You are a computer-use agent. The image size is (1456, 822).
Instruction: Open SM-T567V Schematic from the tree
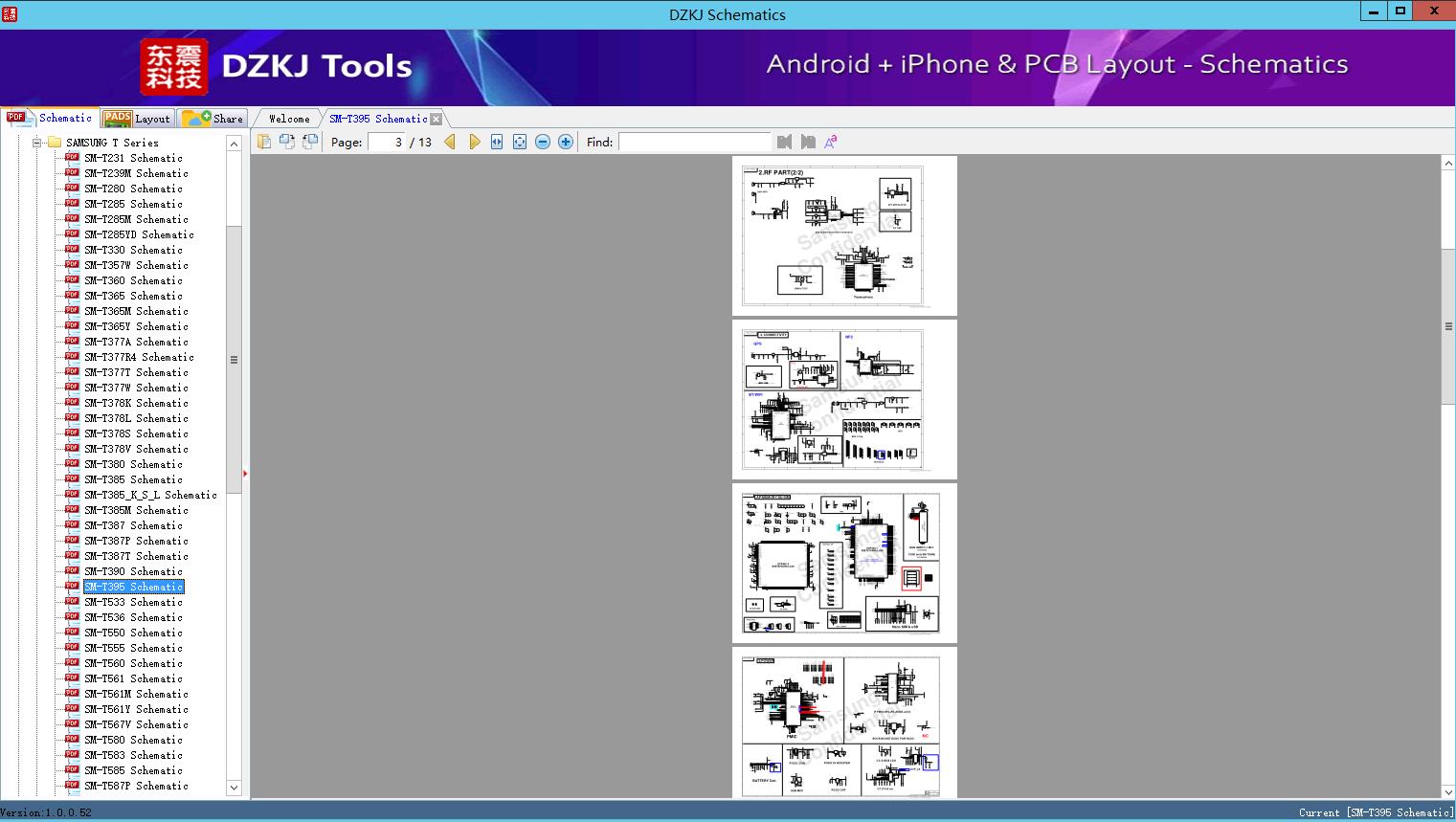136,724
